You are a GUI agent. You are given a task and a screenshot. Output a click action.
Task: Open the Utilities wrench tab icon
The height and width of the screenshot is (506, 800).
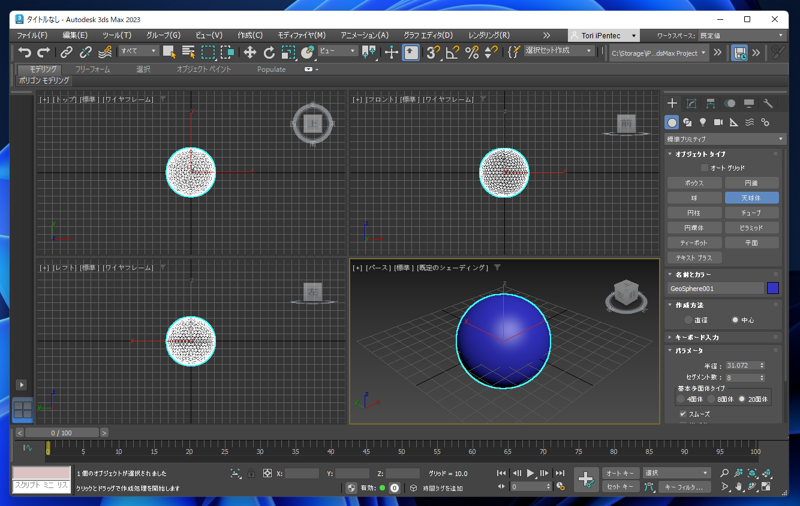pos(768,104)
